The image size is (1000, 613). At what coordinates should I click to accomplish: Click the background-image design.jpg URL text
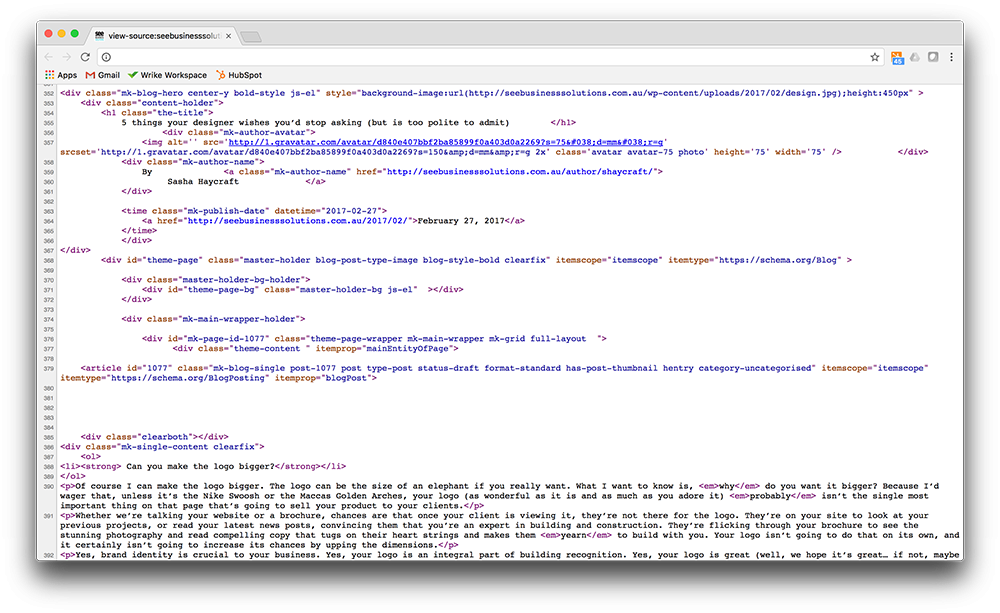652,93
